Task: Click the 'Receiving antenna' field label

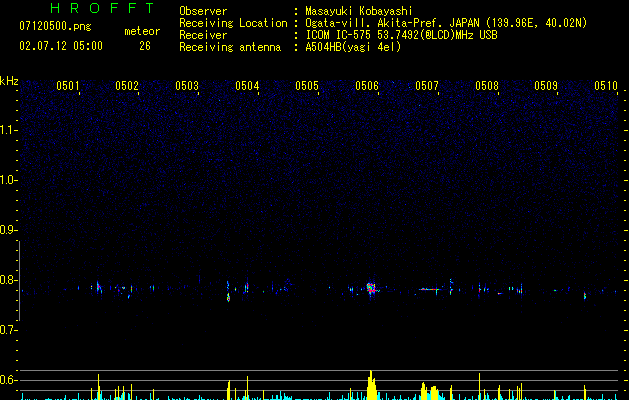Action: [230, 47]
